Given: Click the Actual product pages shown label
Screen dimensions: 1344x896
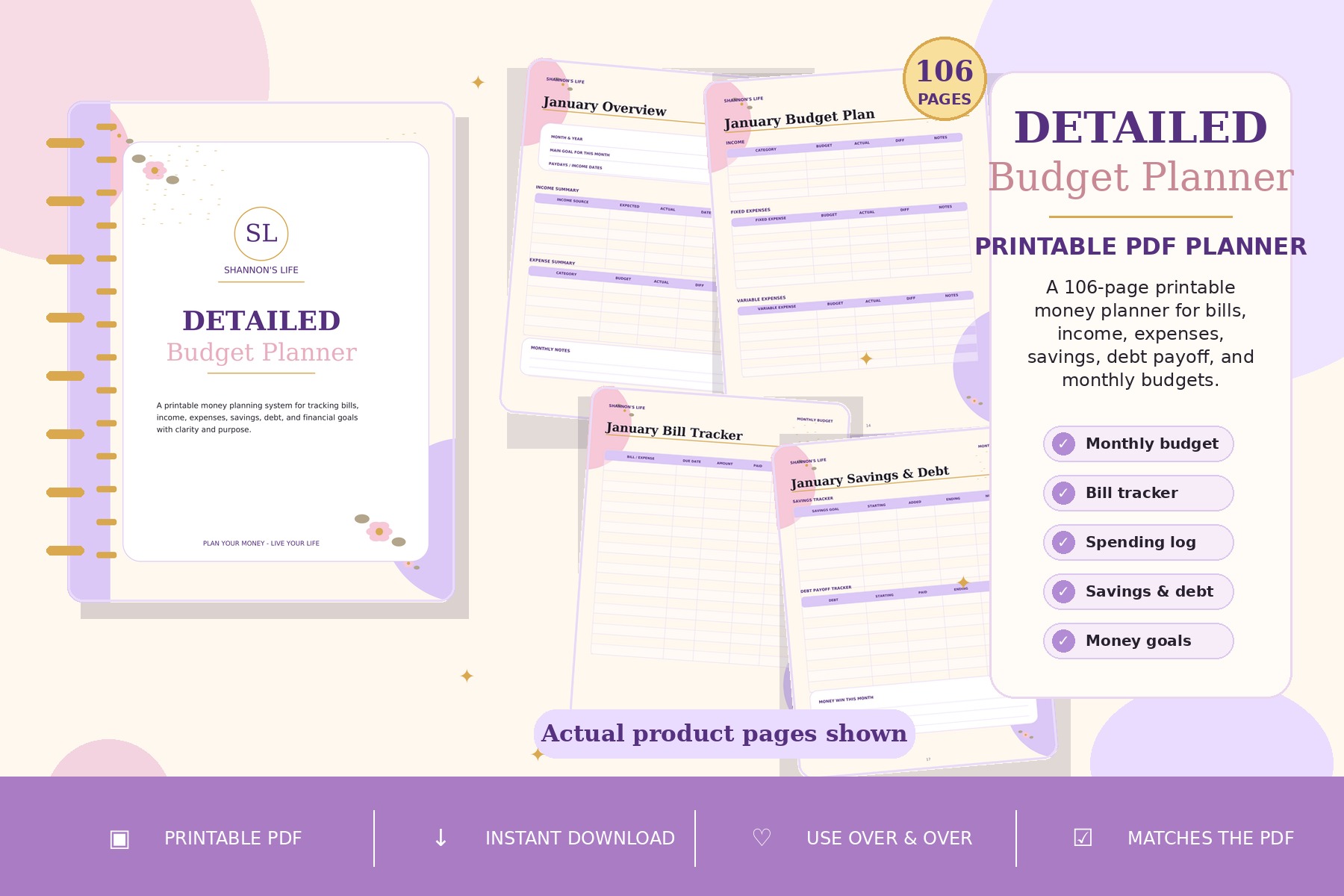Looking at the screenshot, I should click(724, 734).
